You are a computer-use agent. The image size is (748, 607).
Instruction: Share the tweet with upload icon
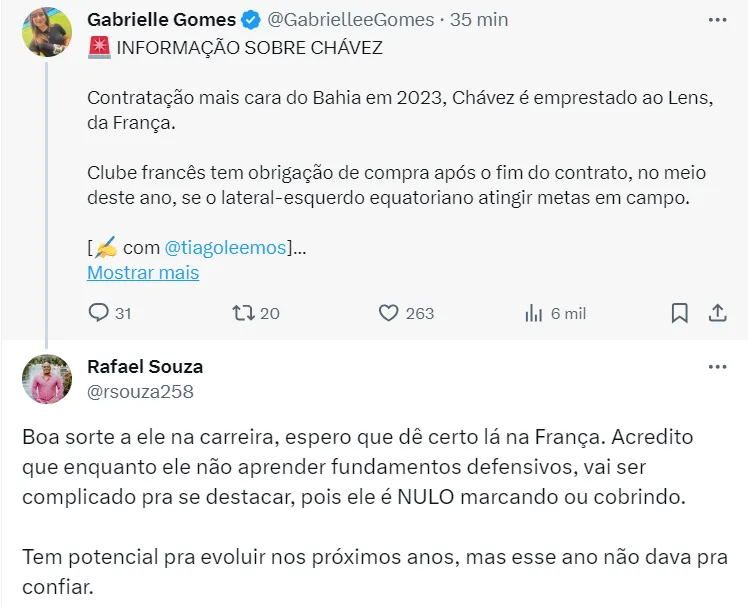click(x=717, y=313)
